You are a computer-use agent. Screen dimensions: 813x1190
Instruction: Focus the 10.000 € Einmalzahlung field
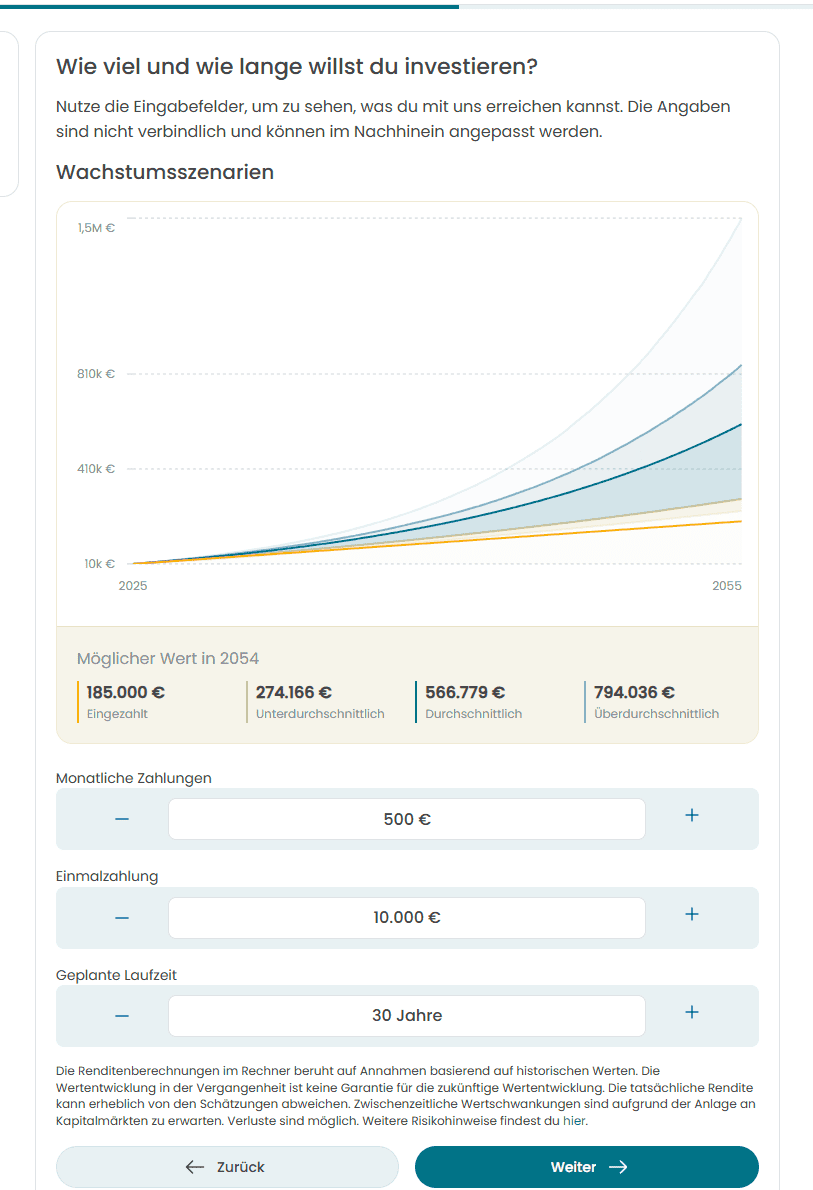(x=407, y=917)
